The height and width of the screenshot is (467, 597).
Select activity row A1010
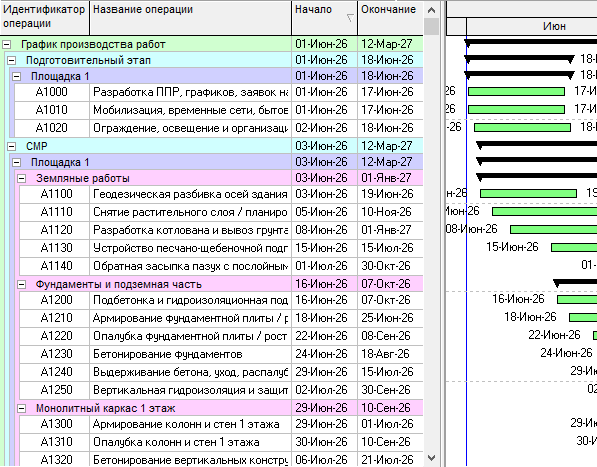click(219, 110)
